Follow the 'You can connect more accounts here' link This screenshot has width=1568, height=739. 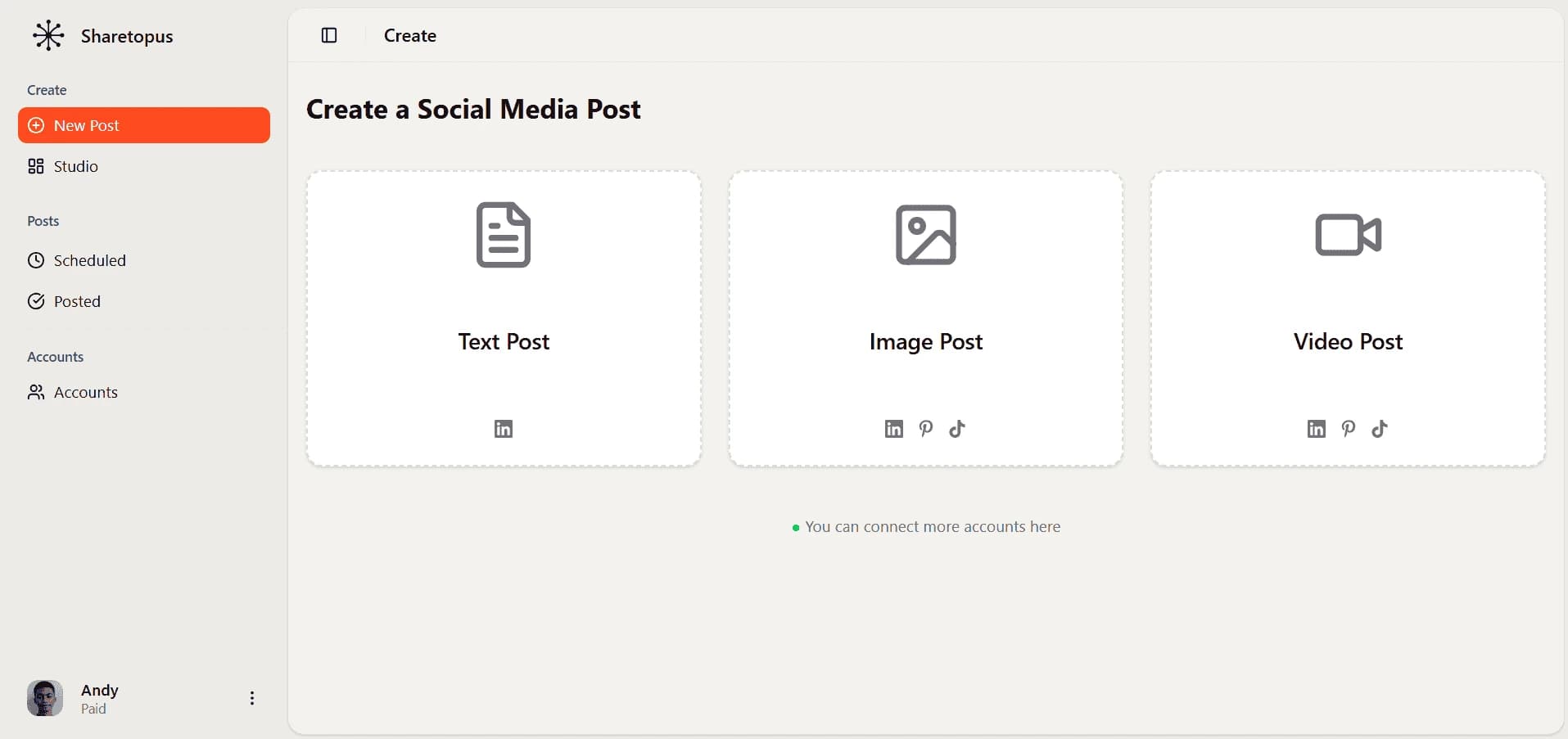[933, 527]
